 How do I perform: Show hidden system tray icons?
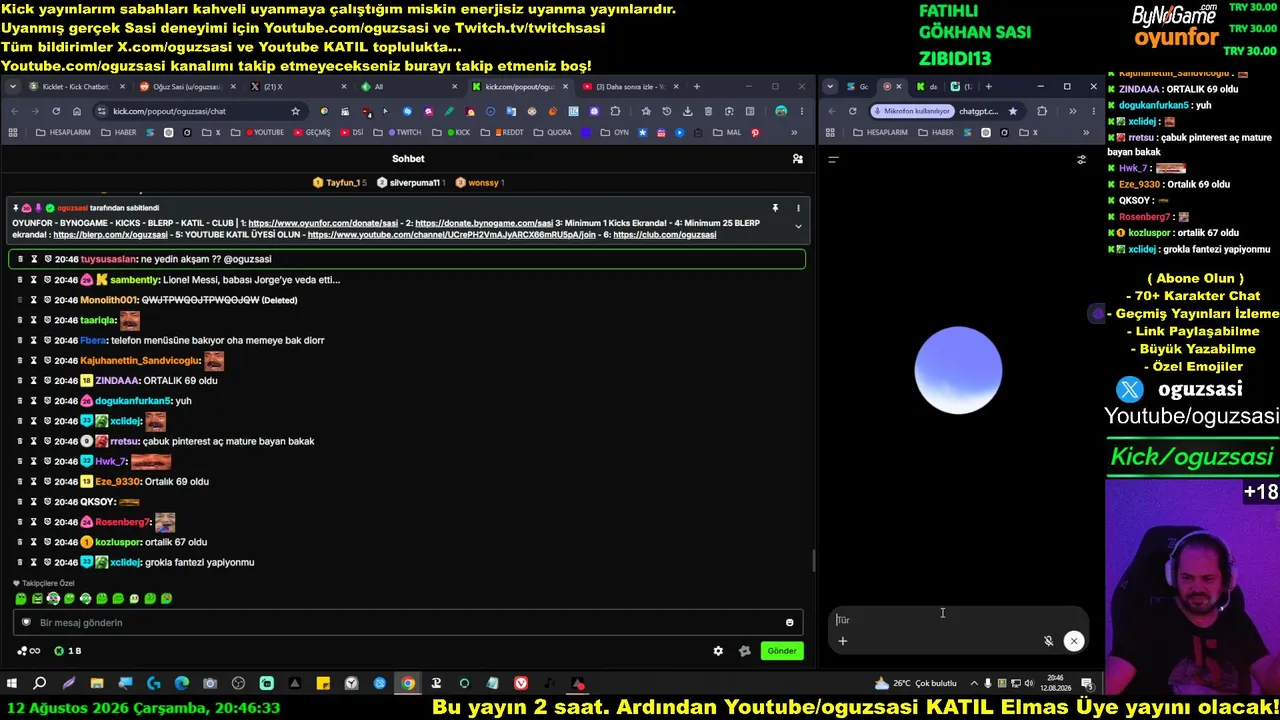click(x=973, y=684)
